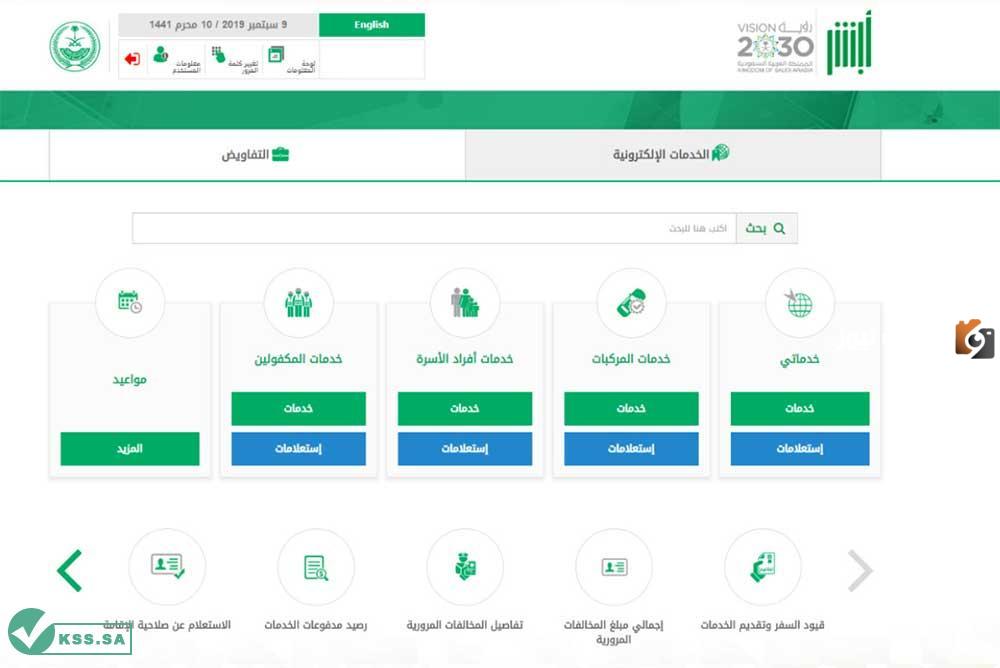
Task: Go to previous carousel items with green chevron
Action: (70, 570)
